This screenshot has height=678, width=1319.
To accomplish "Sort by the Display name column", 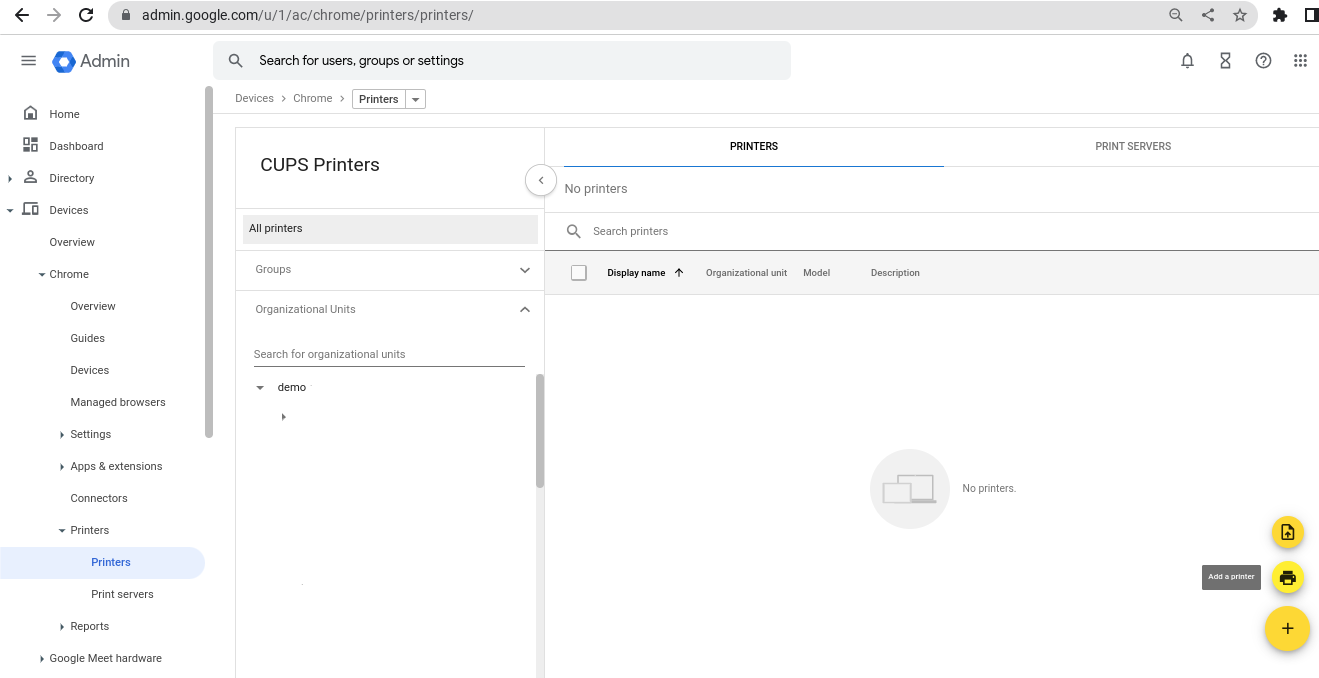I will pos(636,273).
